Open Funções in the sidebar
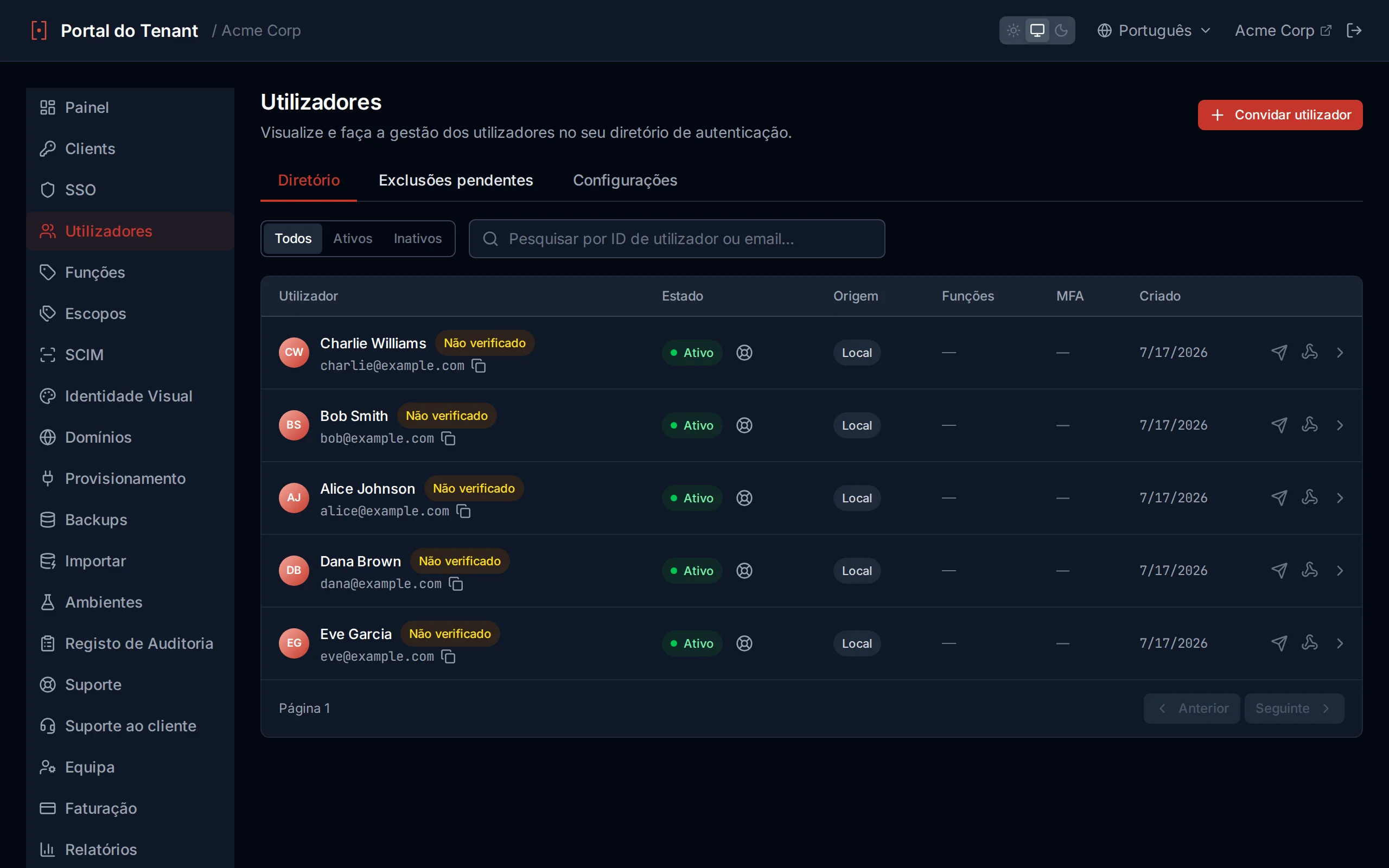1389x868 pixels. tap(130, 272)
